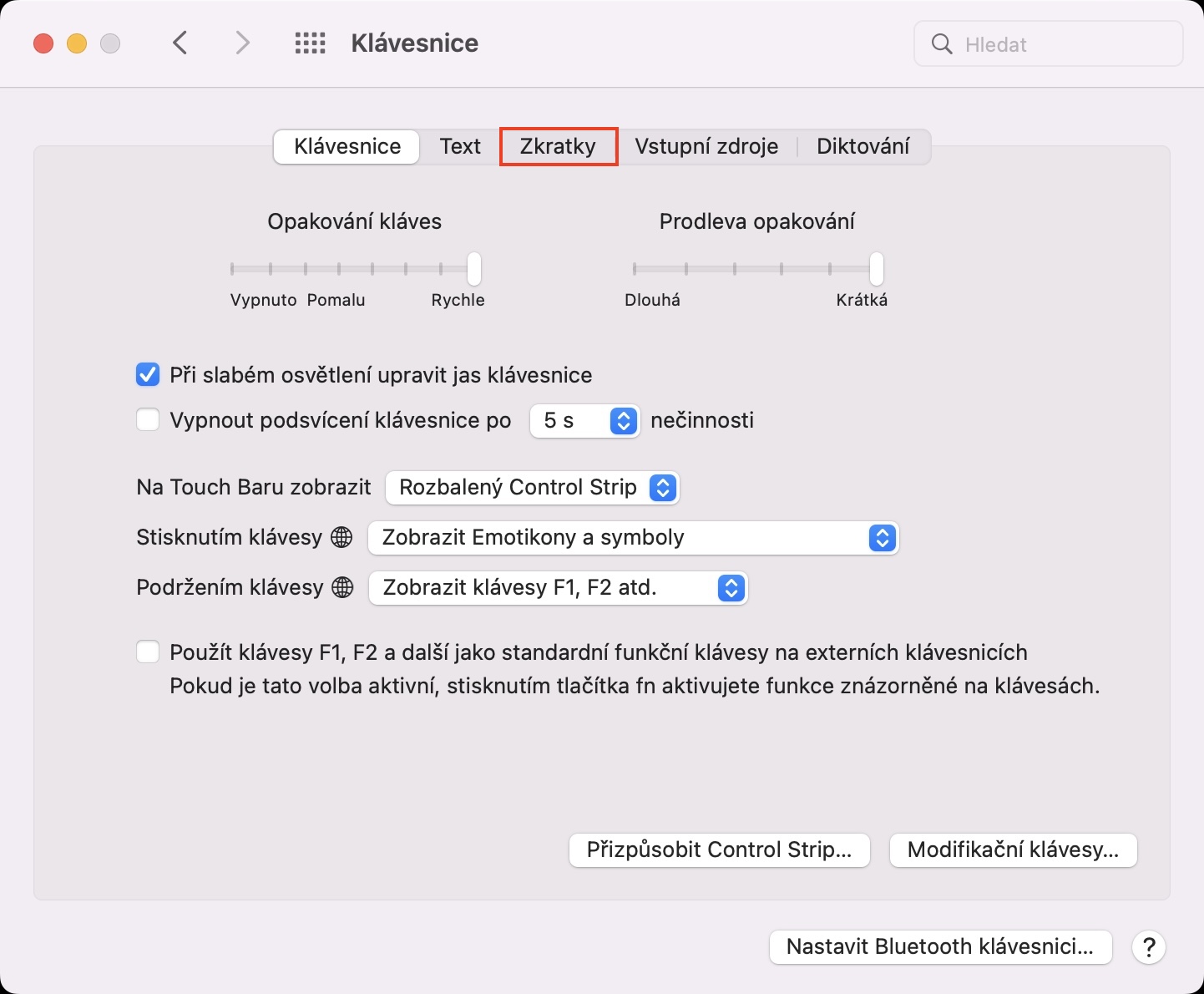Enable F1, F2 as standard function keys

point(148,652)
